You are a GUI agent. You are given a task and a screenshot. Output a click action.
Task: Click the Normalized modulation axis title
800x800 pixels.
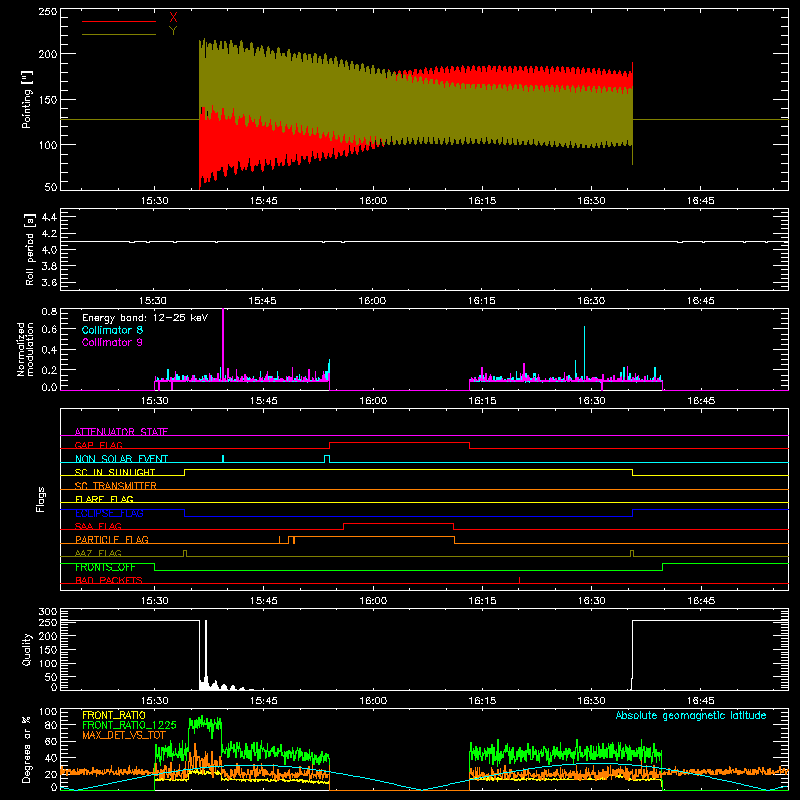[x=26, y=349]
